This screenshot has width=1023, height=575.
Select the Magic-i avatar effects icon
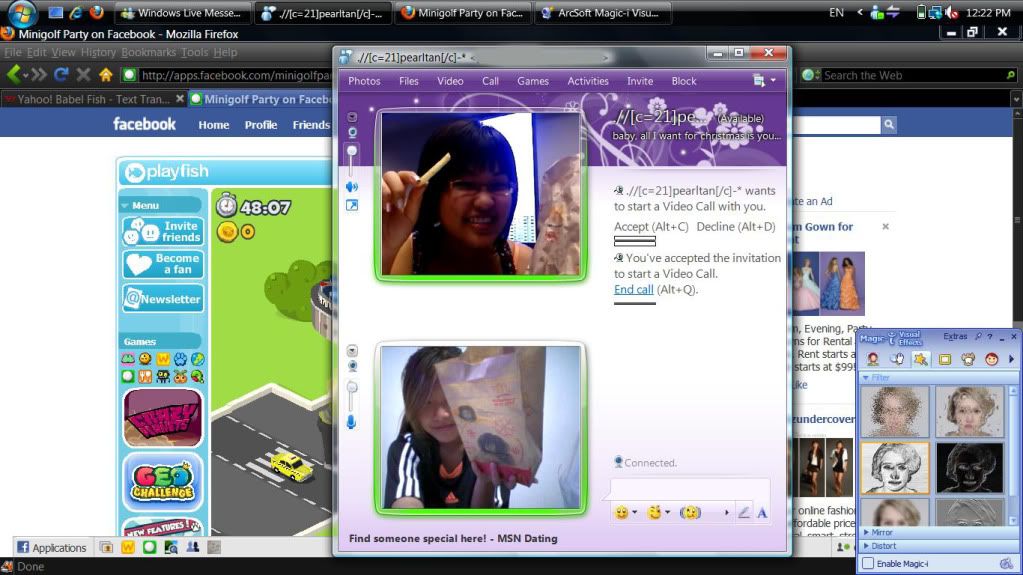873,359
